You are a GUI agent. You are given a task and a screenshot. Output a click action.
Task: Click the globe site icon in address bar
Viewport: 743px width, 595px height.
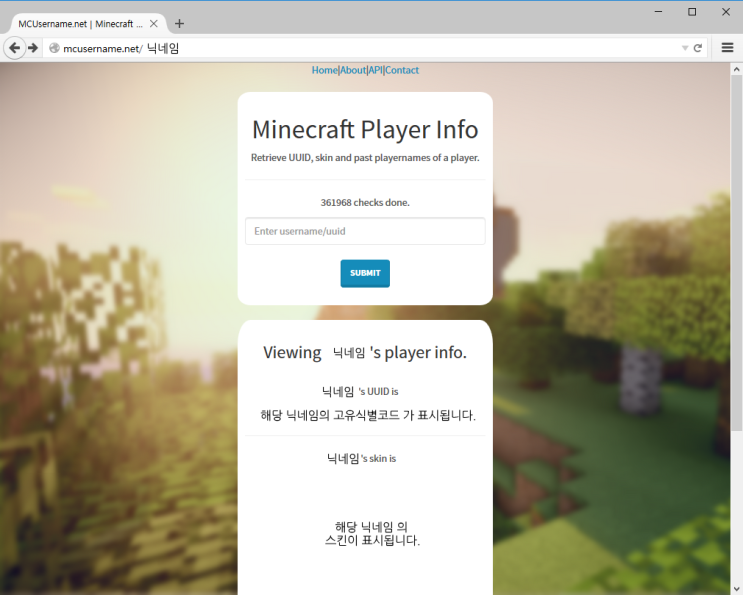coord(54,48)
